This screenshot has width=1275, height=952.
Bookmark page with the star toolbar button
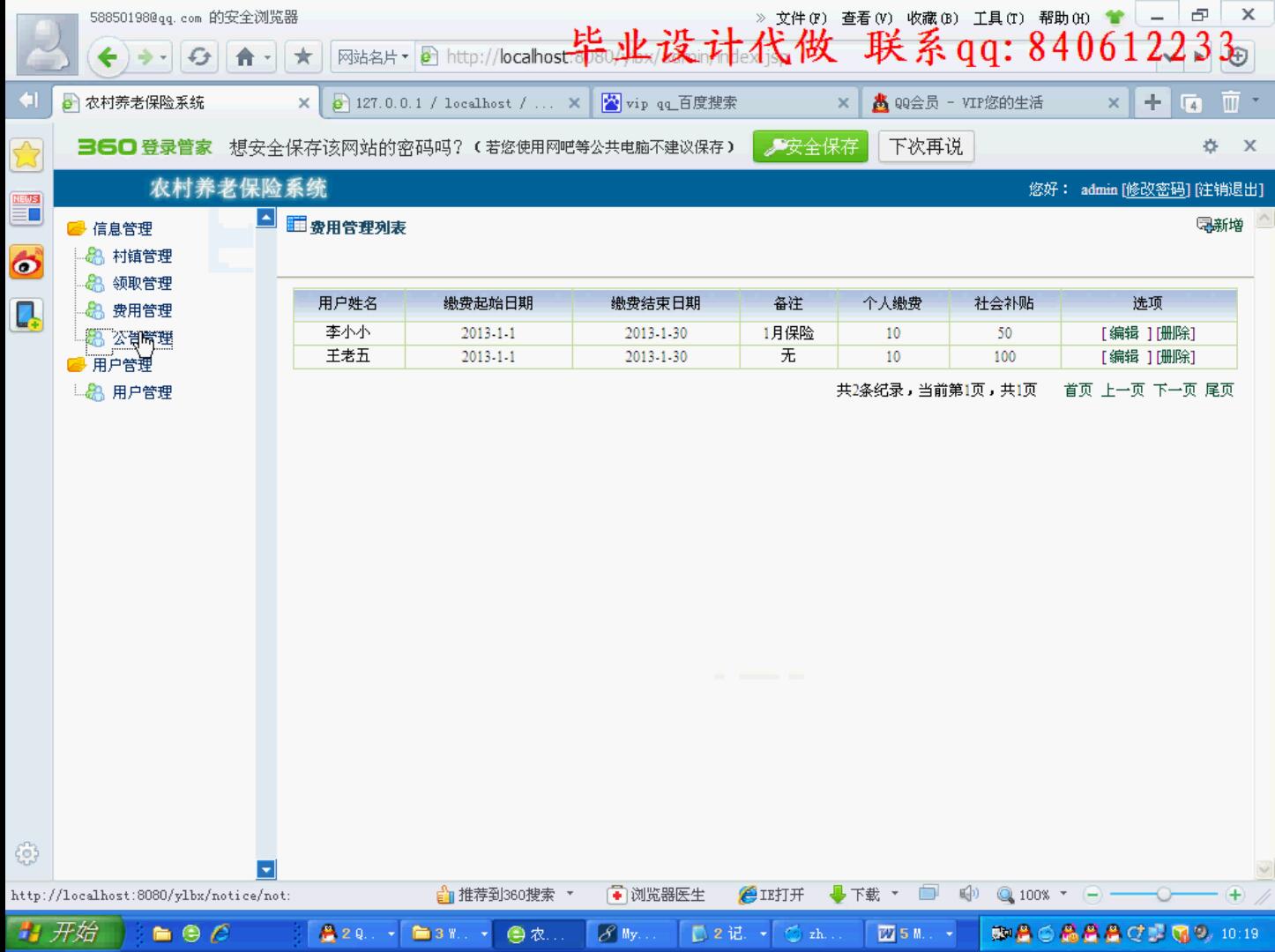coord(302,57)
